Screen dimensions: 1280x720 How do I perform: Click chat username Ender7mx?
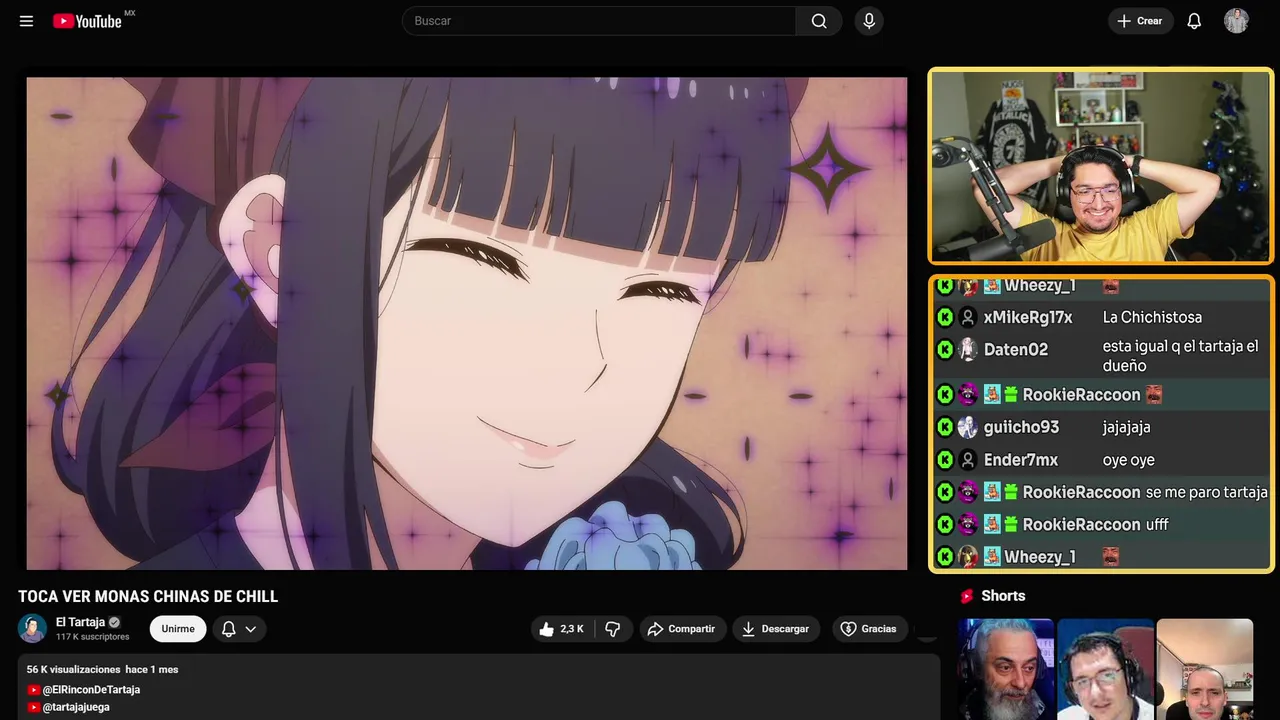[1021, 460]
